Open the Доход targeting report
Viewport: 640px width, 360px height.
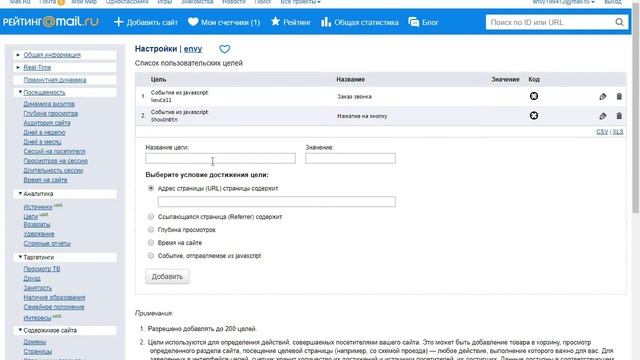(32, 278)
